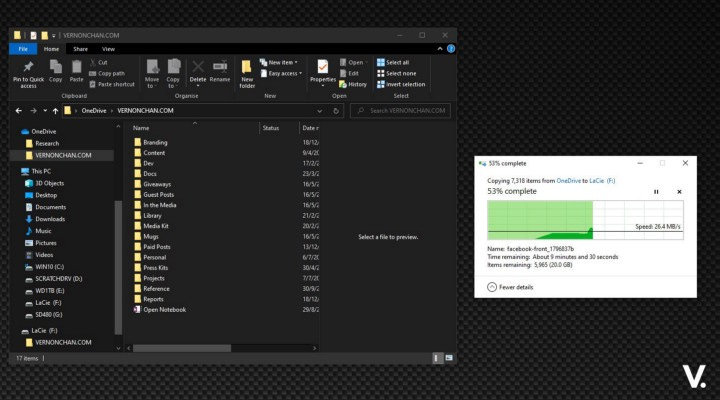Select SD480 (G:) in navigation pane
Image resolution: width=720 pixels, height=400 pixels.
[x=48, y=315]
